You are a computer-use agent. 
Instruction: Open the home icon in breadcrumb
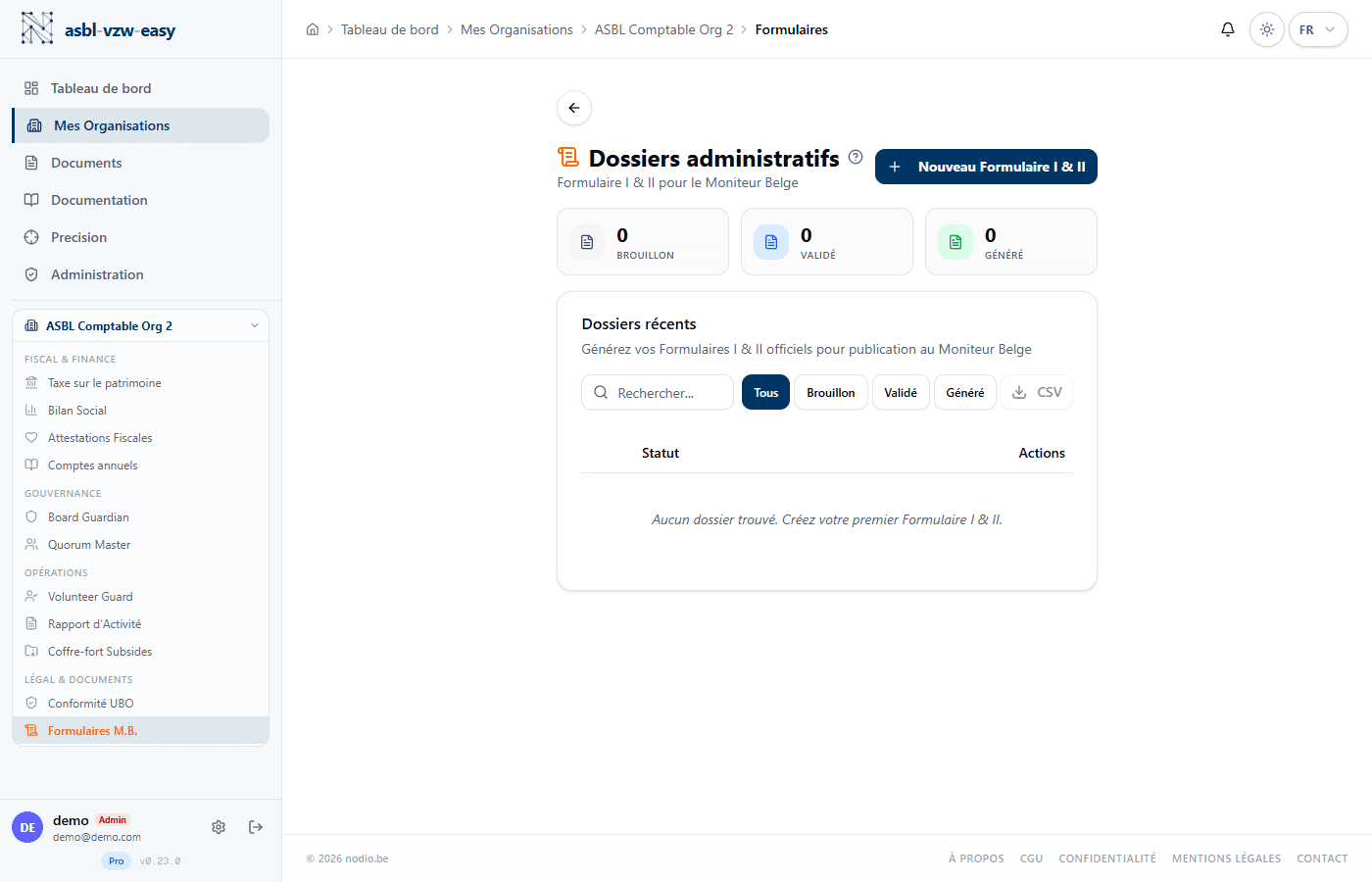313,29
